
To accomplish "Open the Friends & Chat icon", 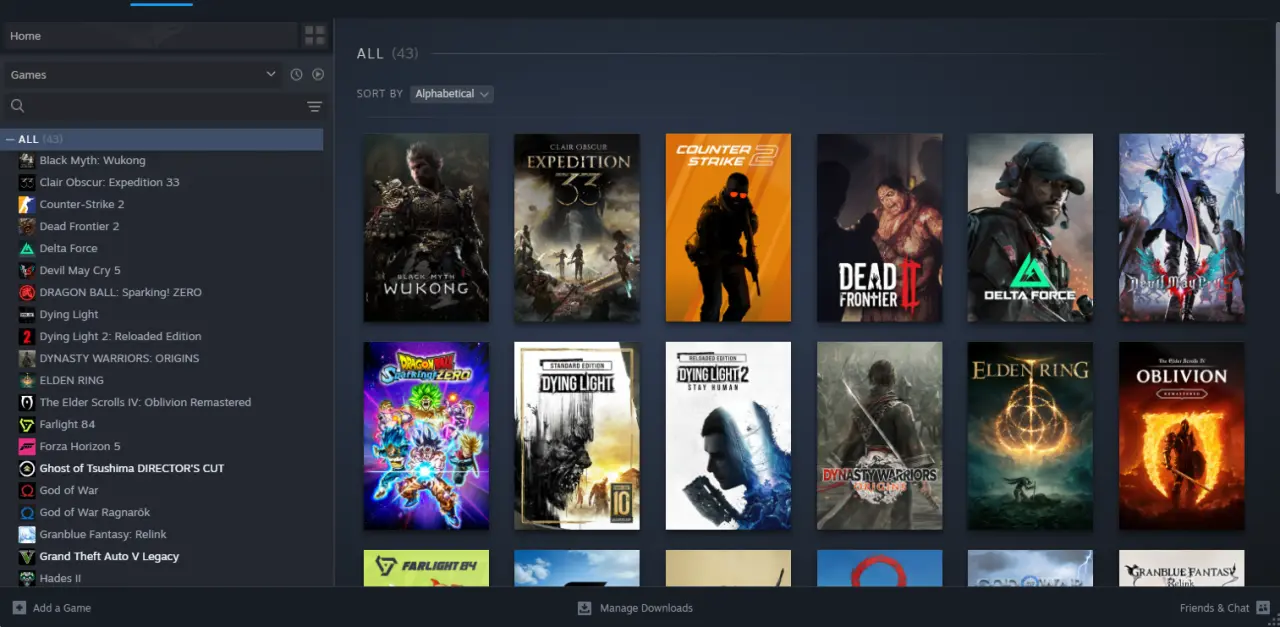I will pyautogui.click(x=1262, y=608).
